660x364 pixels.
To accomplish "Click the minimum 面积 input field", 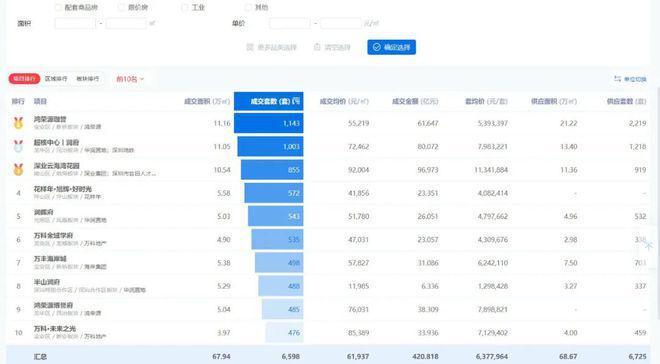I will pyautogui.click(x=75, y=23).
